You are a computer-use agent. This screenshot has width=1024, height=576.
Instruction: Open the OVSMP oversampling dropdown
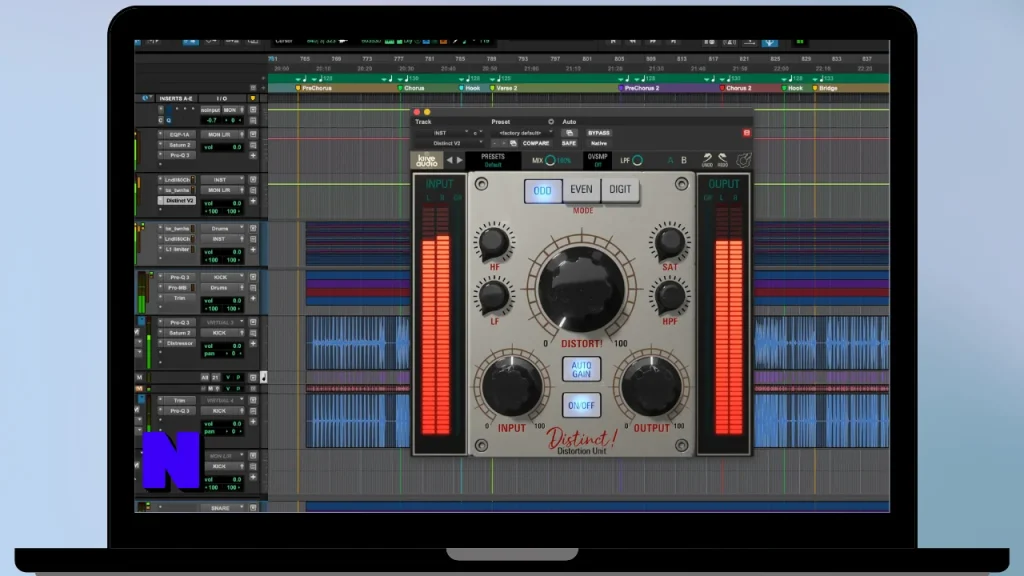pyautogui.click(x=598, y=160)
